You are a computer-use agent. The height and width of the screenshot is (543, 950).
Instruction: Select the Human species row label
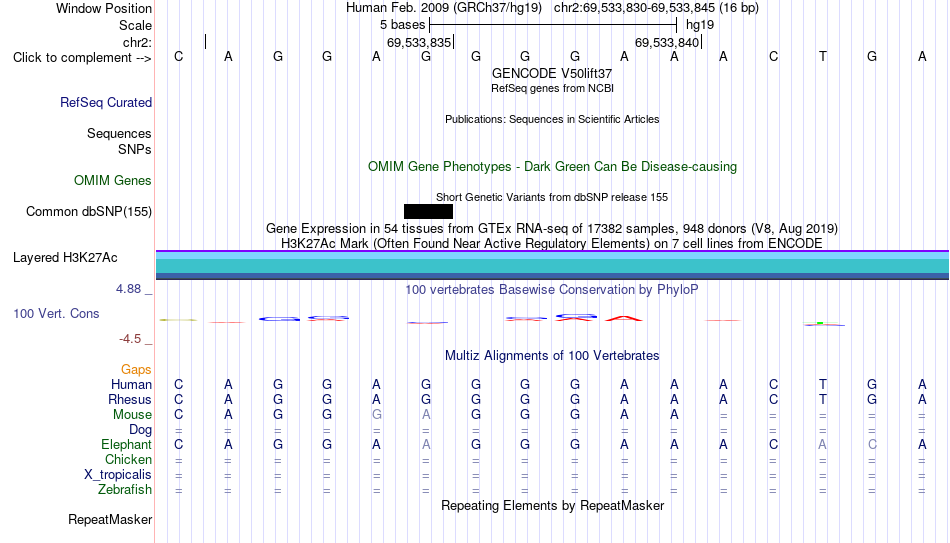pos(131,384)
